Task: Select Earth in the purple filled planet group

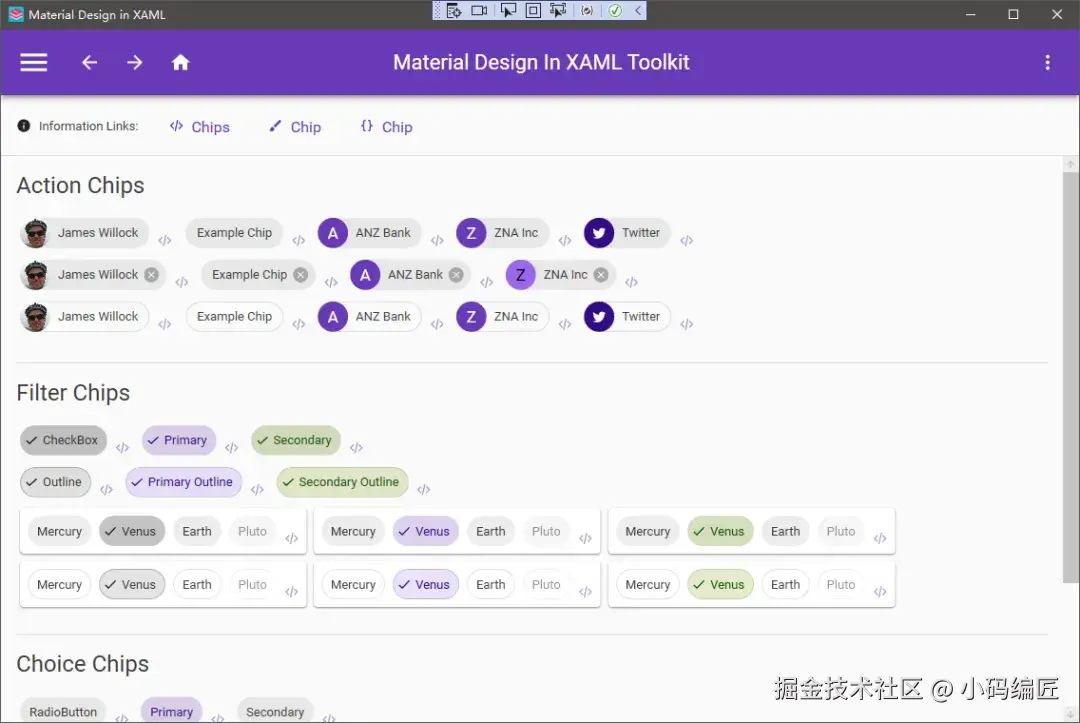Action: pos(490,532)
